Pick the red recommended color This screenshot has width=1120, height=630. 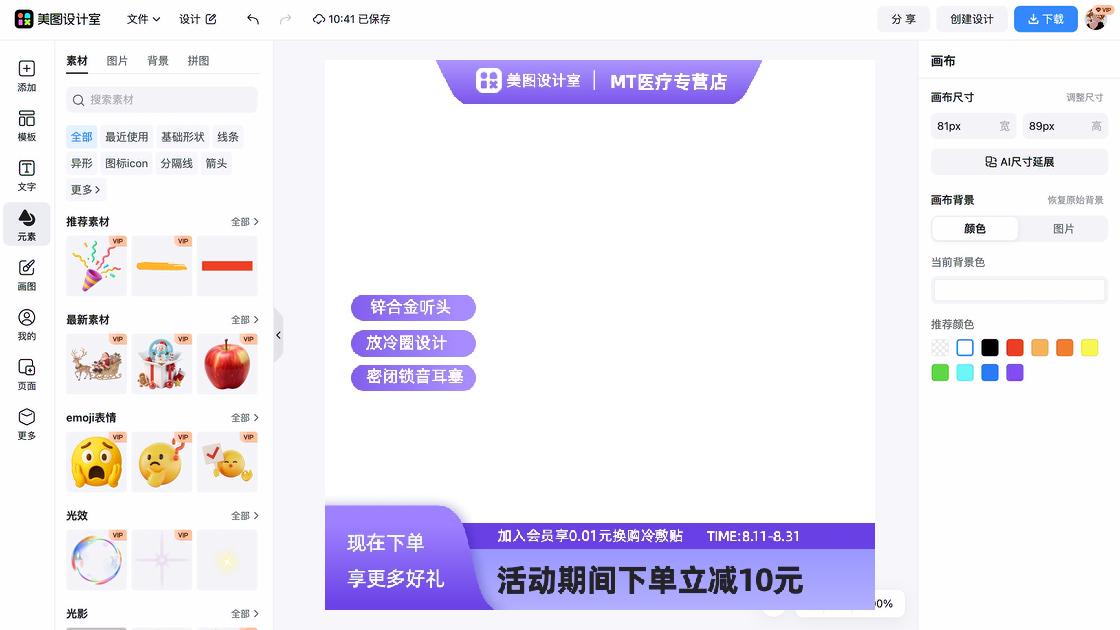point(1014,348)
